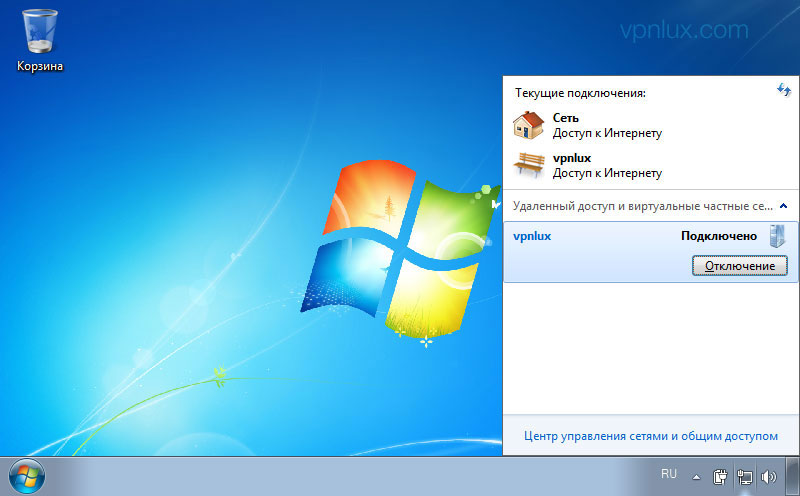Screen dimensions: 800x496
Task: Click the house icon next to Сеть
Action: pyautogui.click(x=529, y=126)
